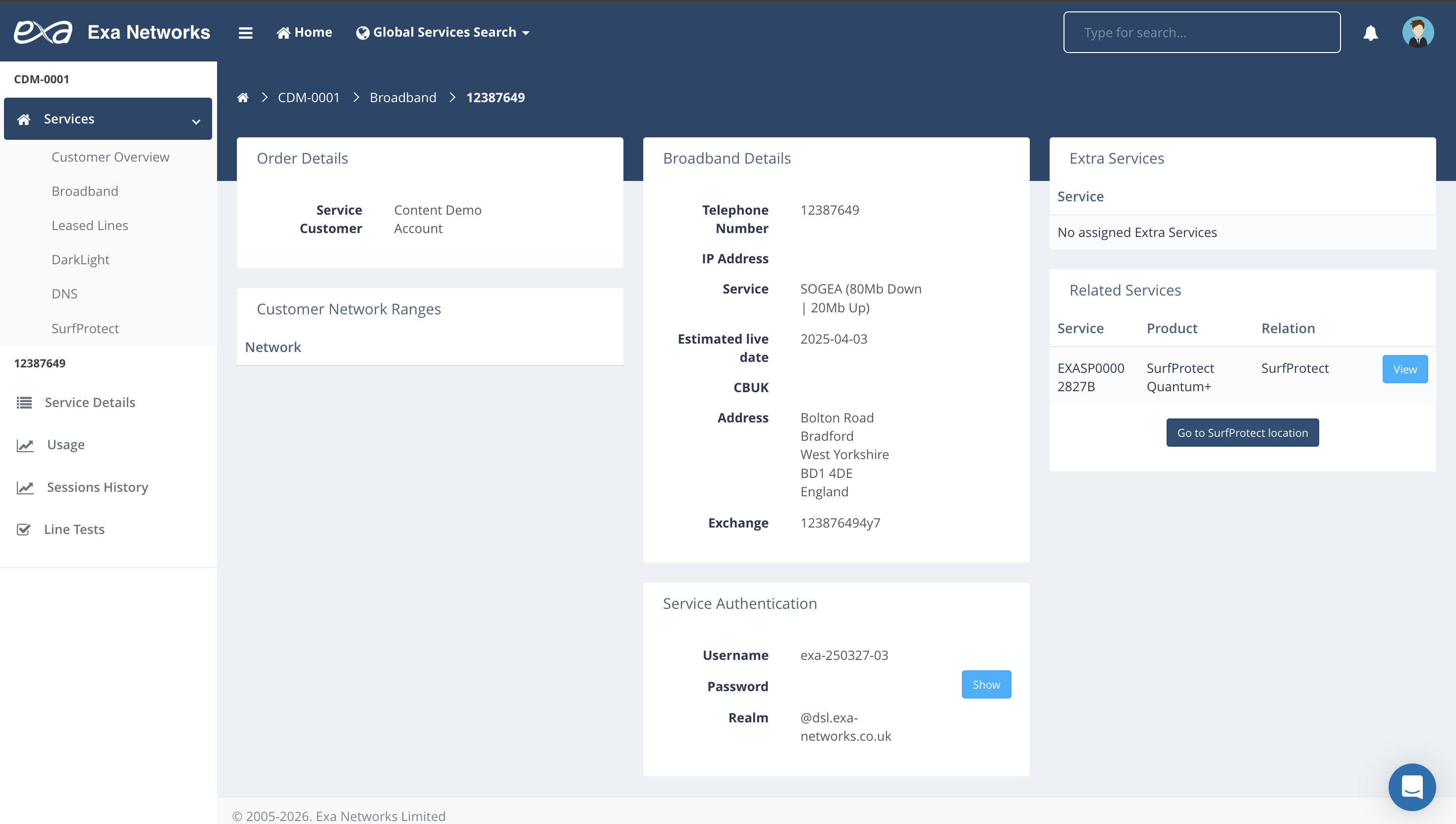Open Service Details list icon
Screen dimensions: 1456x824
click(x=24, y=403)
